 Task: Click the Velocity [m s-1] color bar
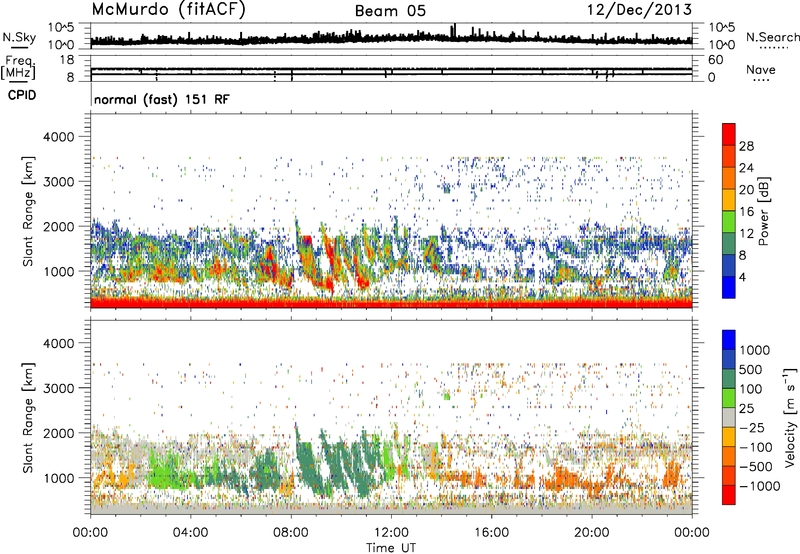[729, 417]
